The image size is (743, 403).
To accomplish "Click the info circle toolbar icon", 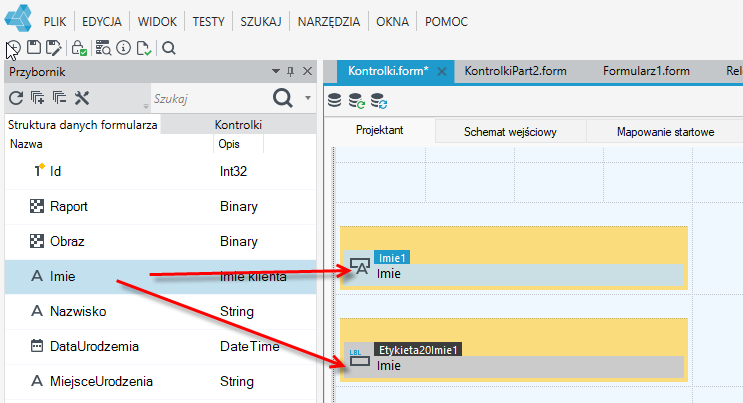I will [124, 48].
